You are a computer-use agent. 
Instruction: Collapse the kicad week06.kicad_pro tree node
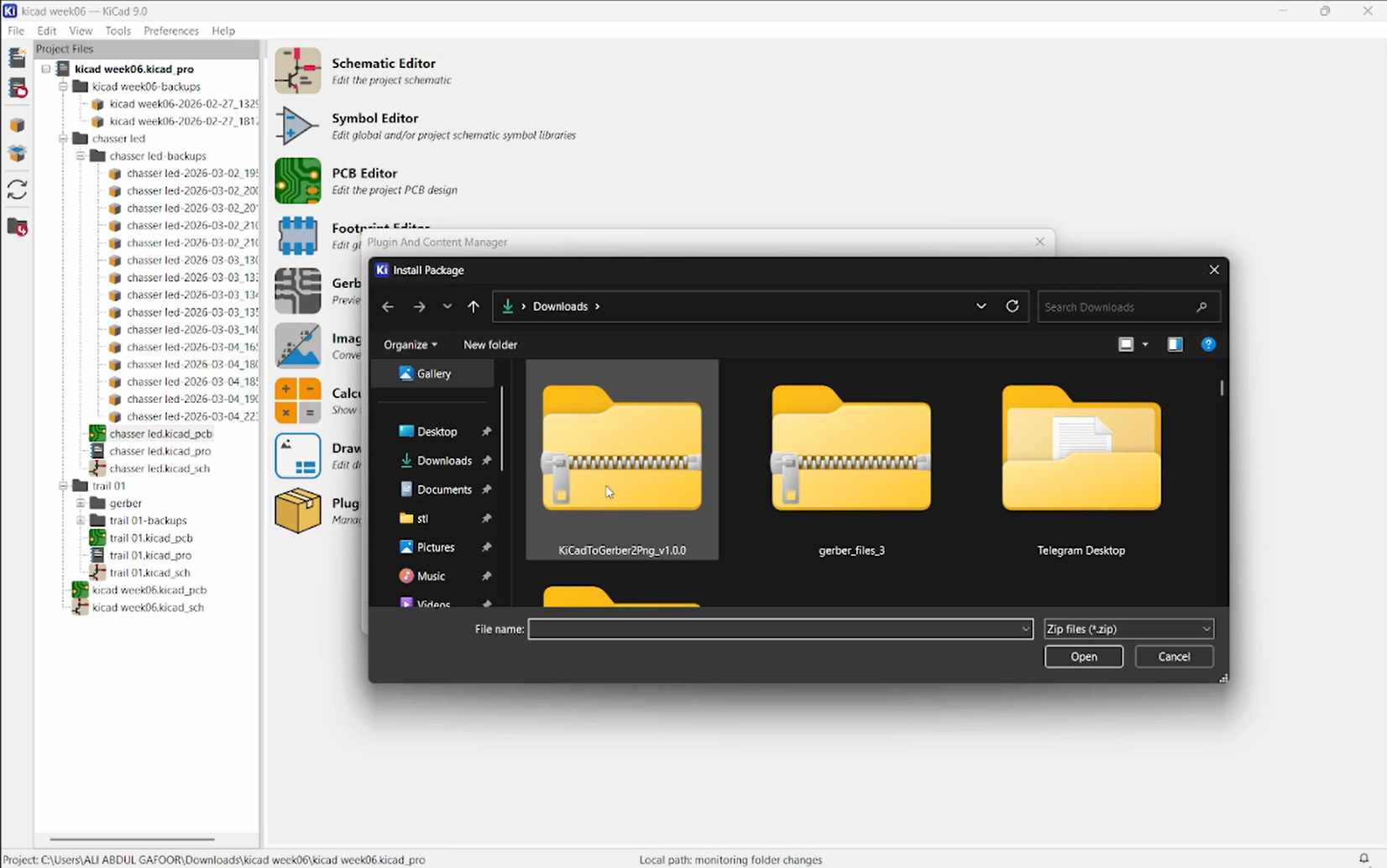click(46, 69)
